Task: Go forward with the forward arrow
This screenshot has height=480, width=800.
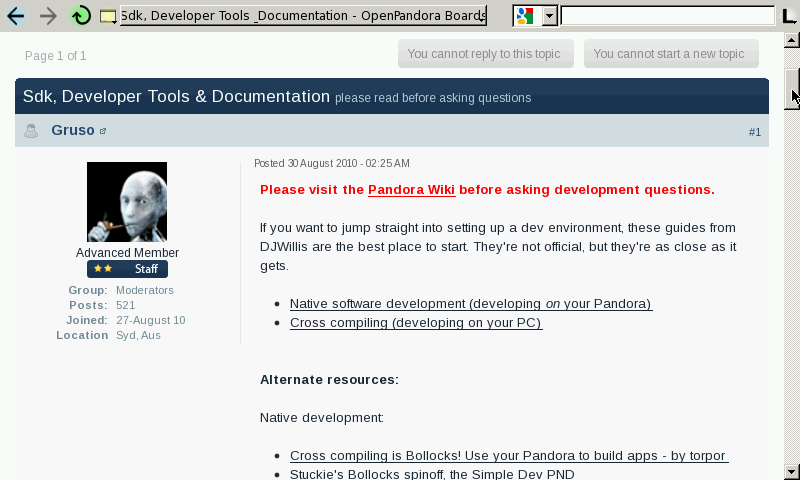Action: (x=48, y=16)
